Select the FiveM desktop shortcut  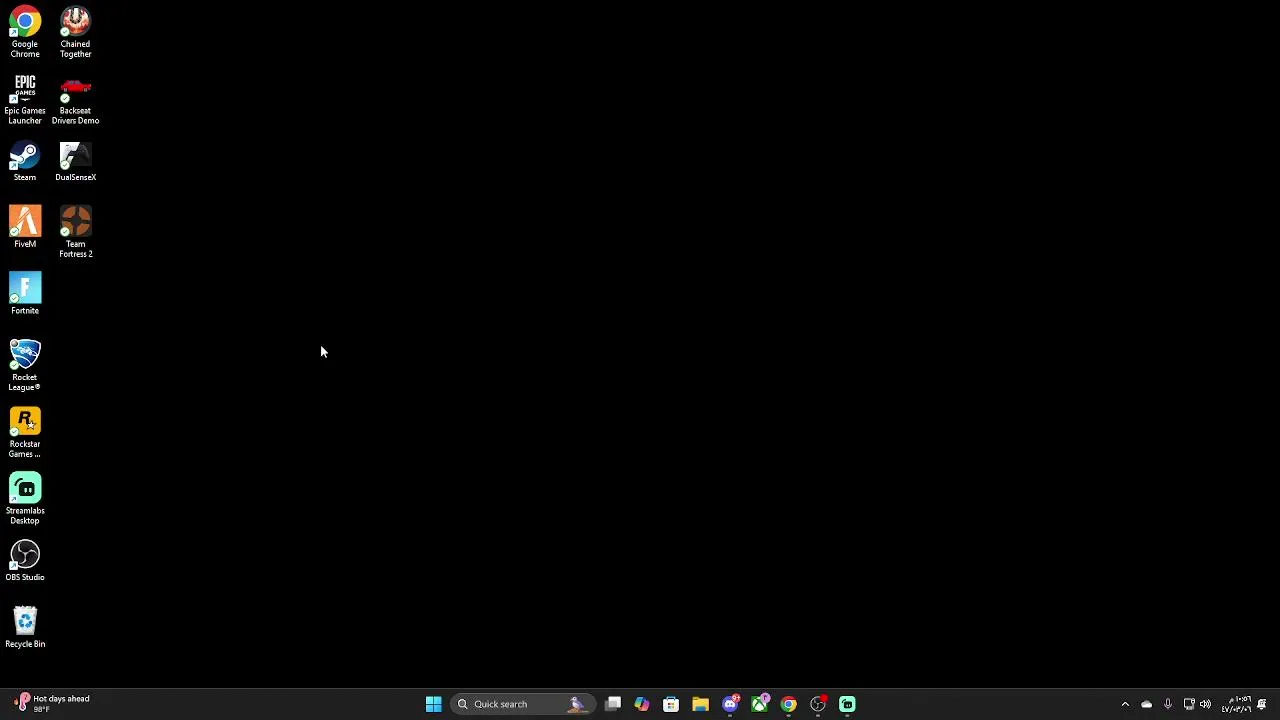(25, 228)
